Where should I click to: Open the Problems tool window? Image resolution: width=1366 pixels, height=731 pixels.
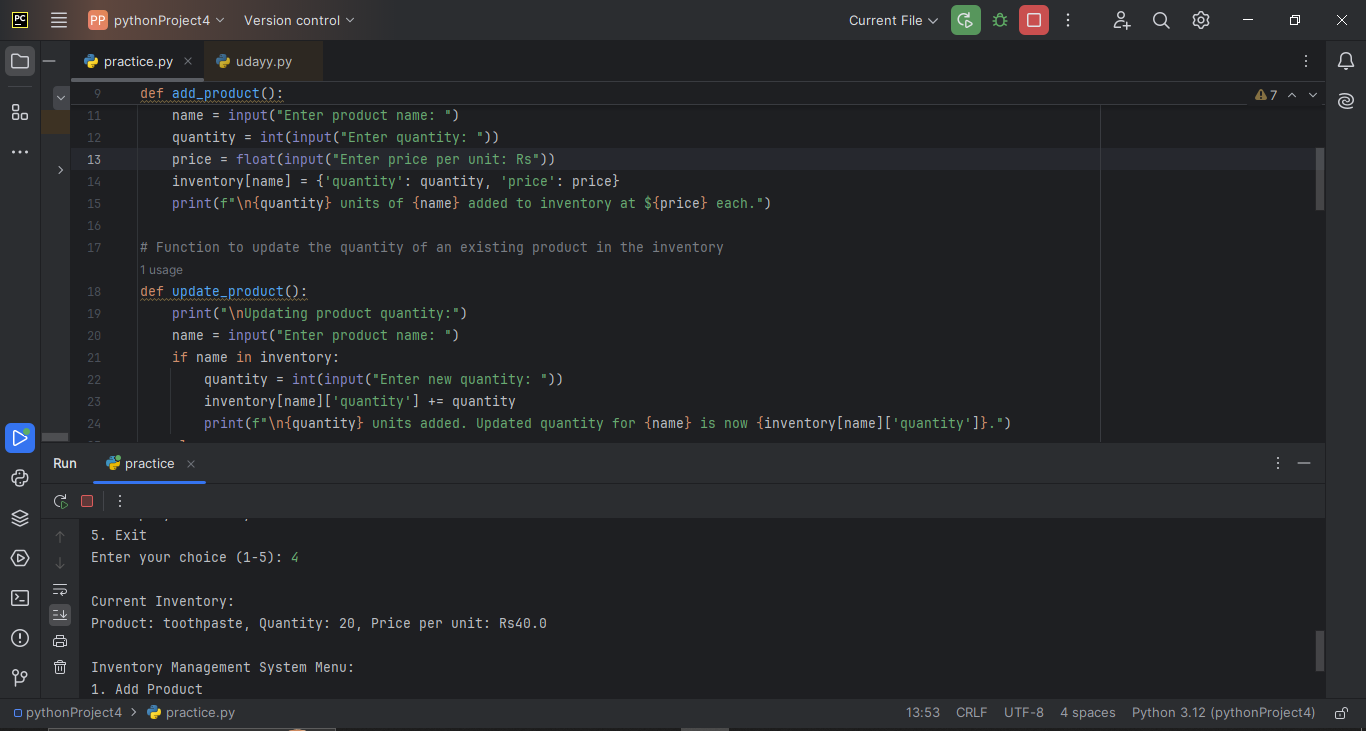20,638
